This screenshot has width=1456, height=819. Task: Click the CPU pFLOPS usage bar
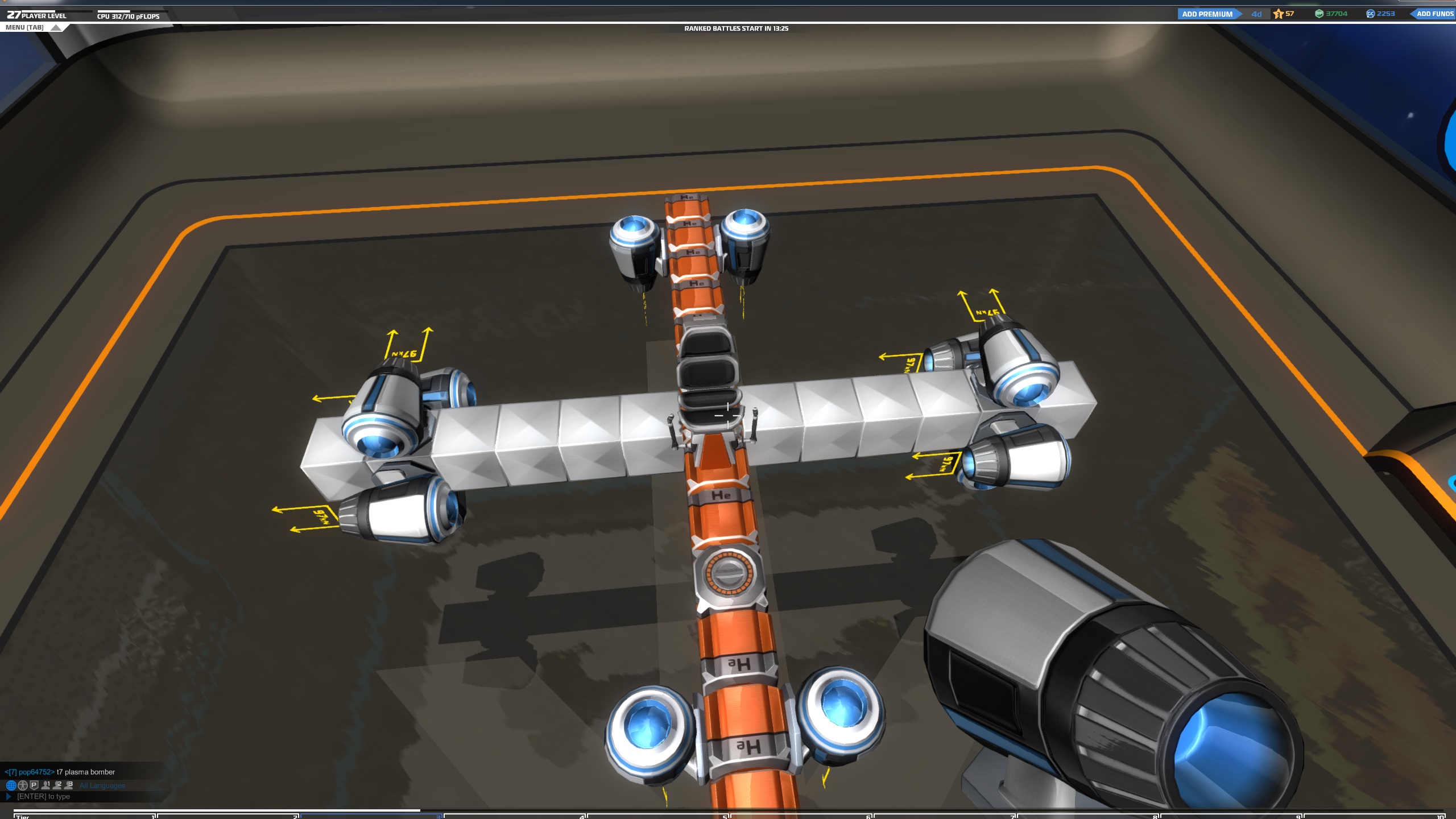pos(132,11)
